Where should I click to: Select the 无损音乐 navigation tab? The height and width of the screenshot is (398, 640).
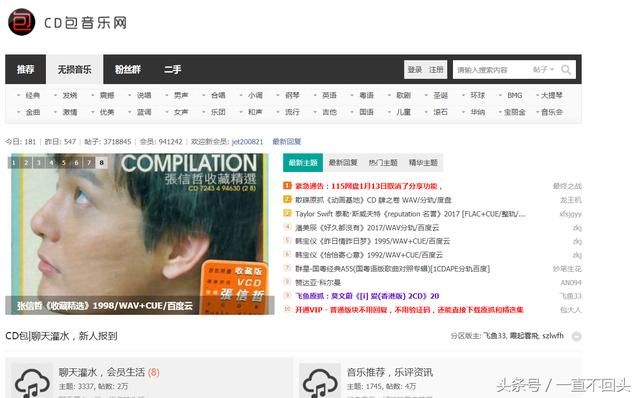coord(74,69)
